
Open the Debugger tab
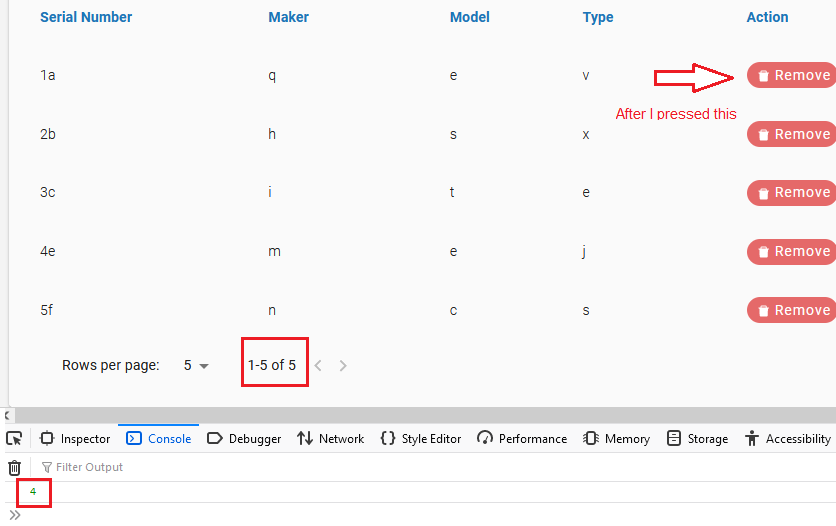click(244, 439)
